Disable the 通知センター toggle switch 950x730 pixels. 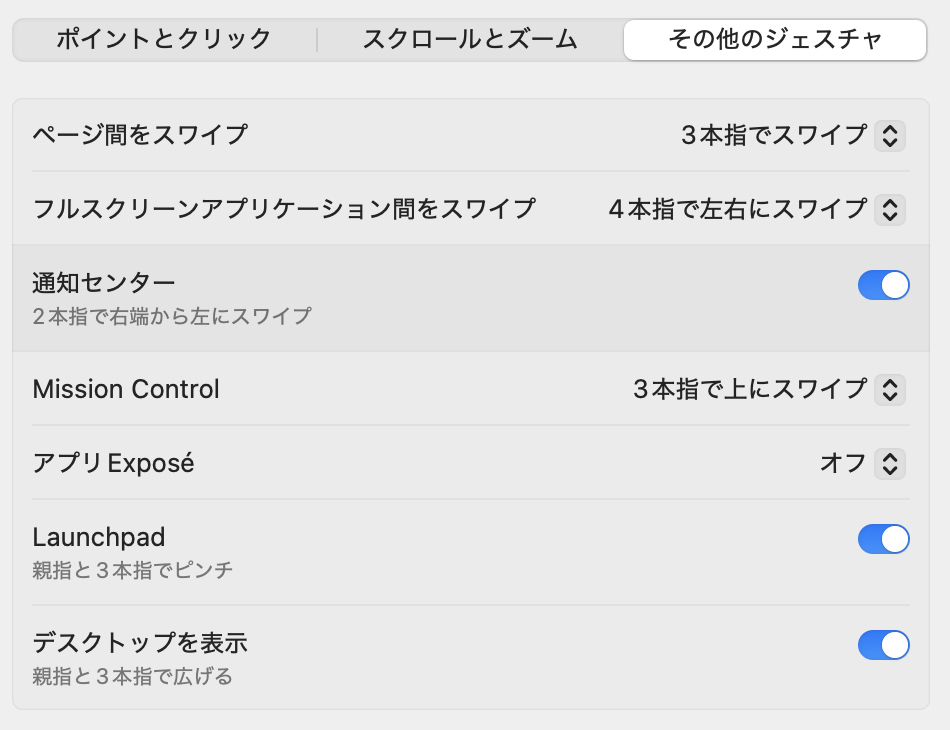(x=883, y=286)
